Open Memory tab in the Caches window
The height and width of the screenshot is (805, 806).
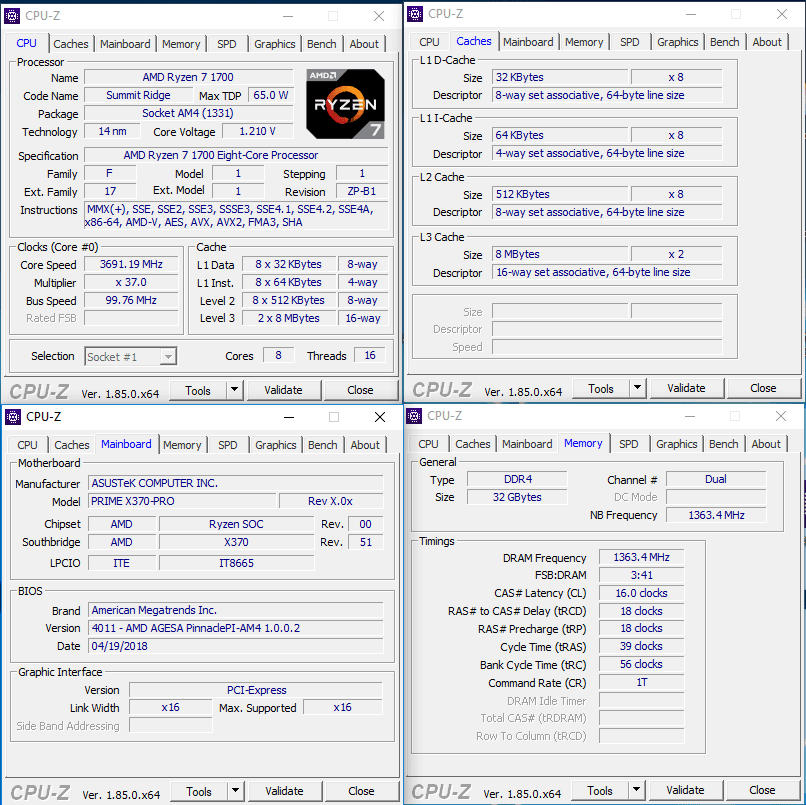click(584, 42)
